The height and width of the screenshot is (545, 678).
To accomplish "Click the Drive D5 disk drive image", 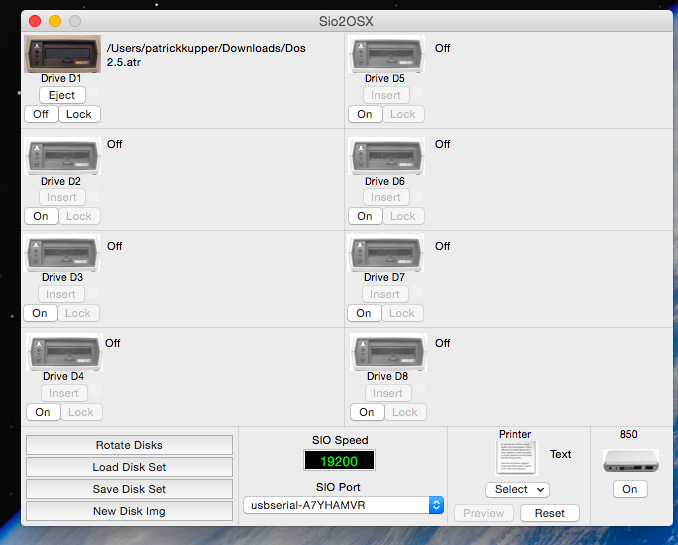I will [387, 54].
